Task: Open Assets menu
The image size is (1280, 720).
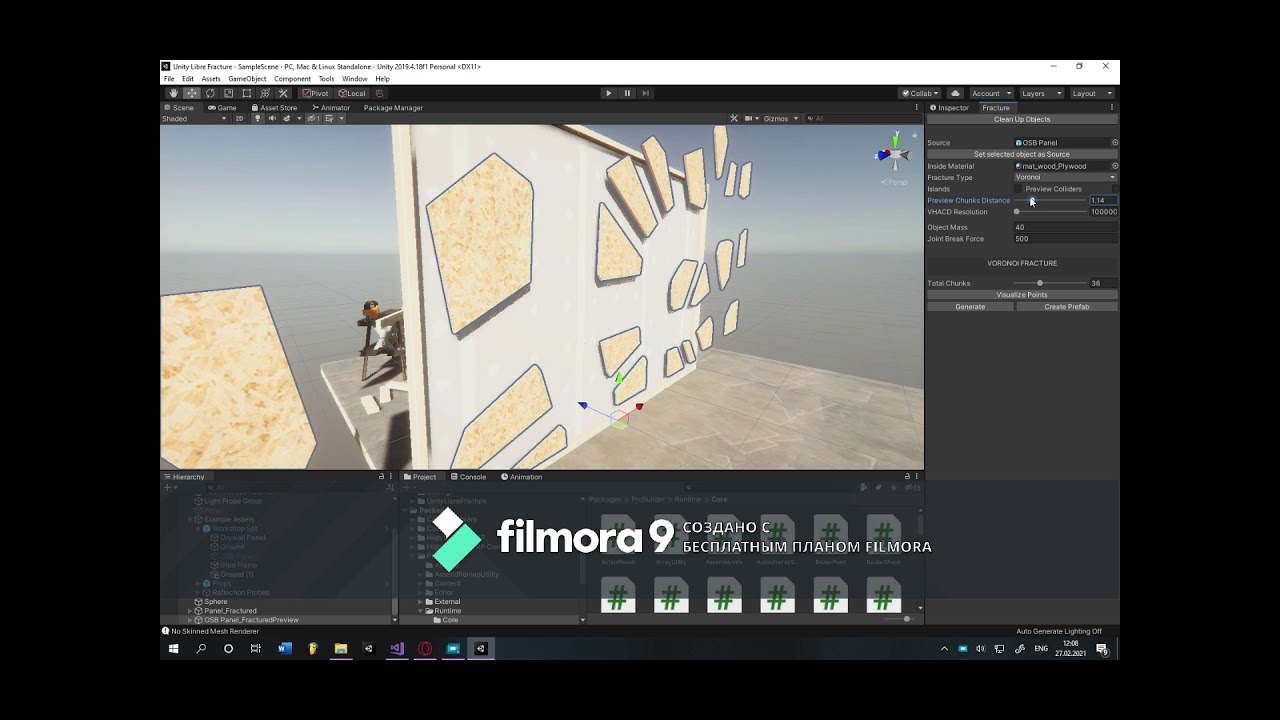Action: tap(211, 79)
